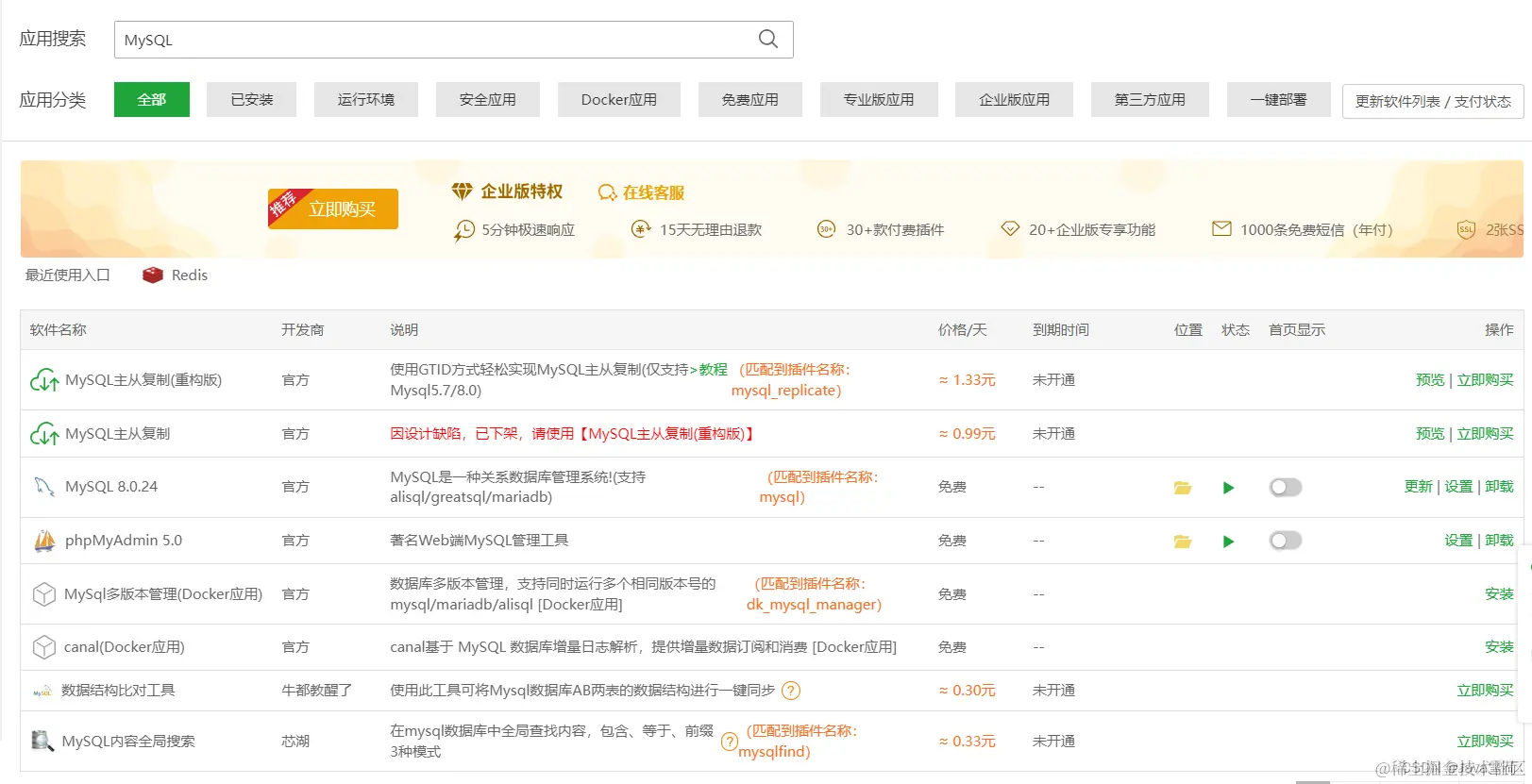Open 在线客服 chat link
This screenshot has width=1532, height=784.
point(653,192)
